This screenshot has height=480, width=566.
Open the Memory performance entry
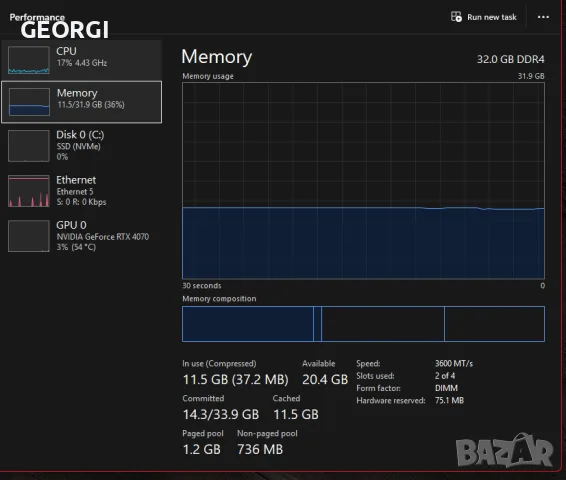tap(82, 102)
